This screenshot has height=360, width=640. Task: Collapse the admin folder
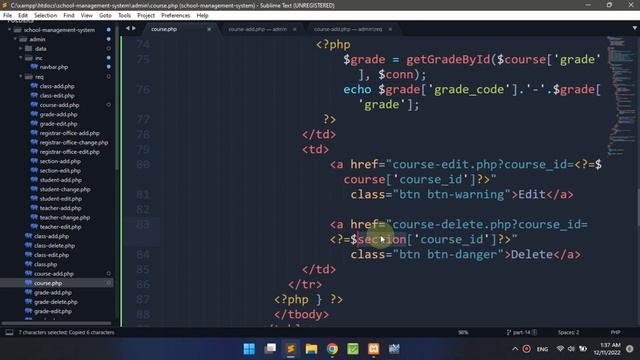point(15,39)
